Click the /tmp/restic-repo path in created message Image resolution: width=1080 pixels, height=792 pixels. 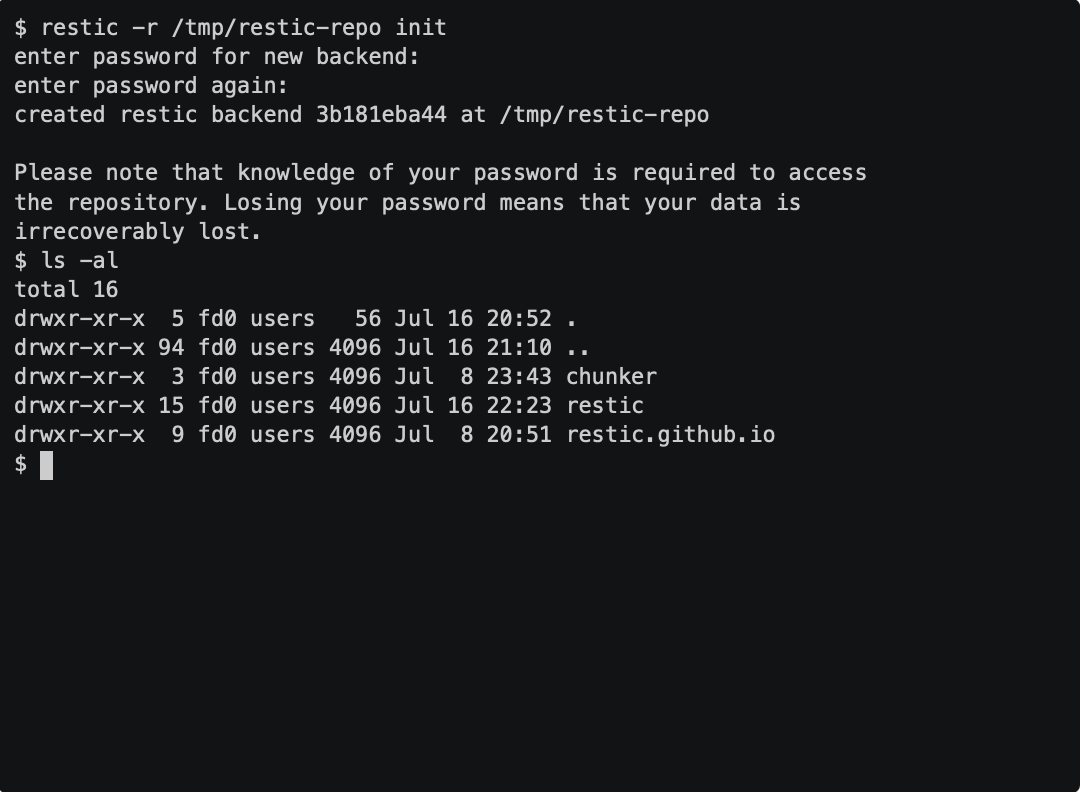[604, 115]
